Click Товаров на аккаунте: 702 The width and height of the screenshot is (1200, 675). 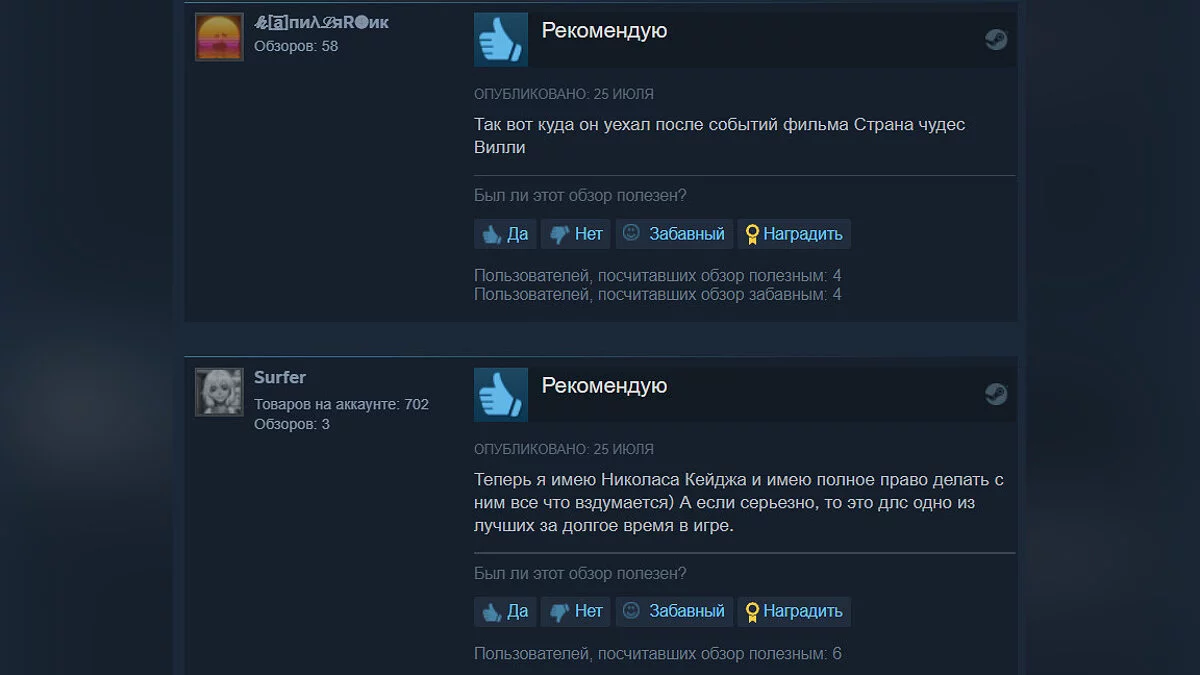(341, 404)
